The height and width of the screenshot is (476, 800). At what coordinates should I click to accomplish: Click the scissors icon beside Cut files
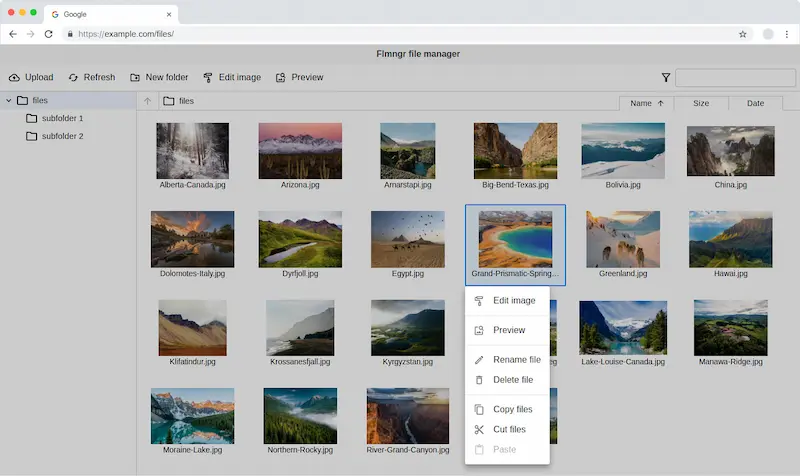[x=479, y=430]
